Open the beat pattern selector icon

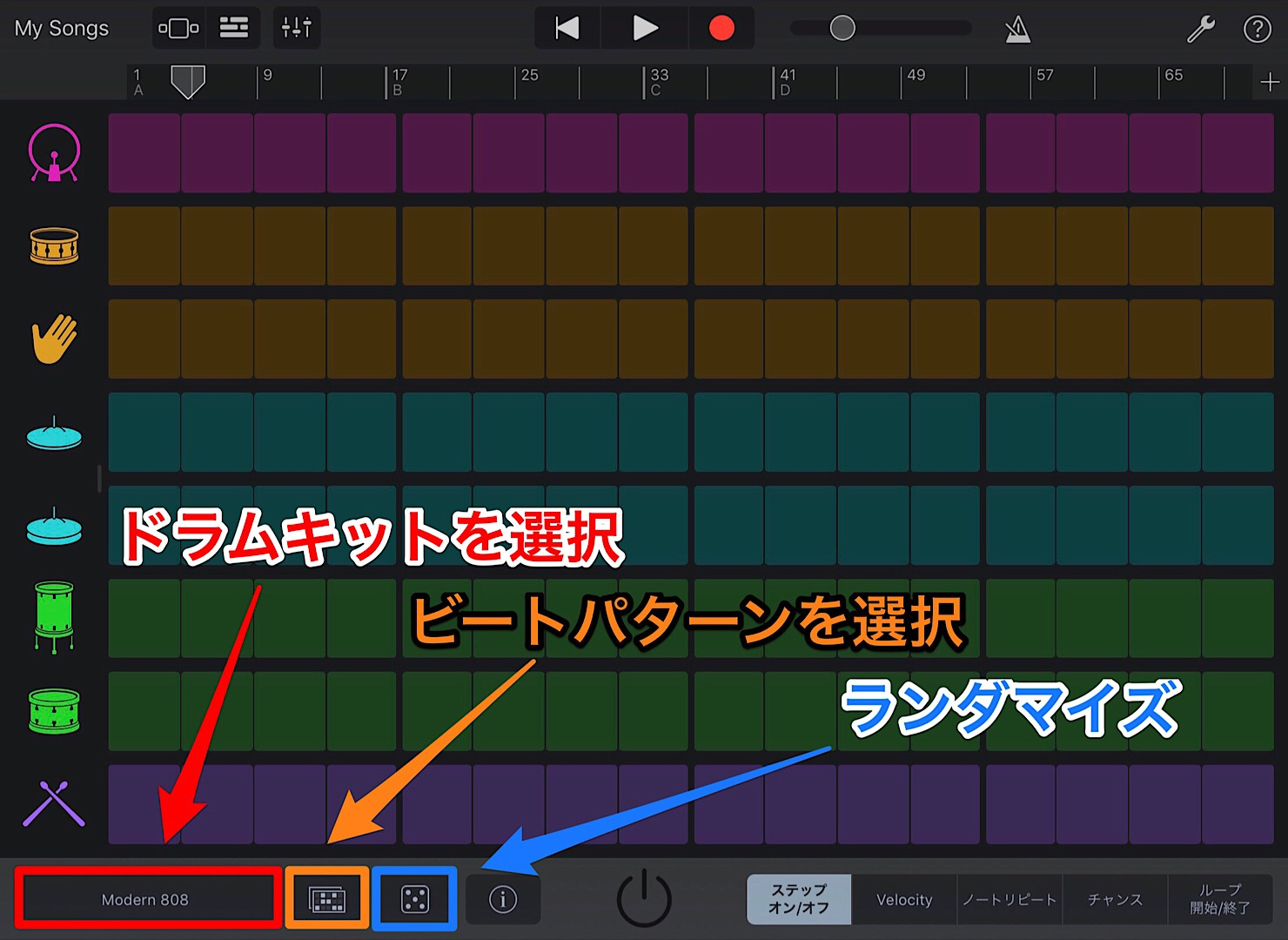click(x=327, y=899)
